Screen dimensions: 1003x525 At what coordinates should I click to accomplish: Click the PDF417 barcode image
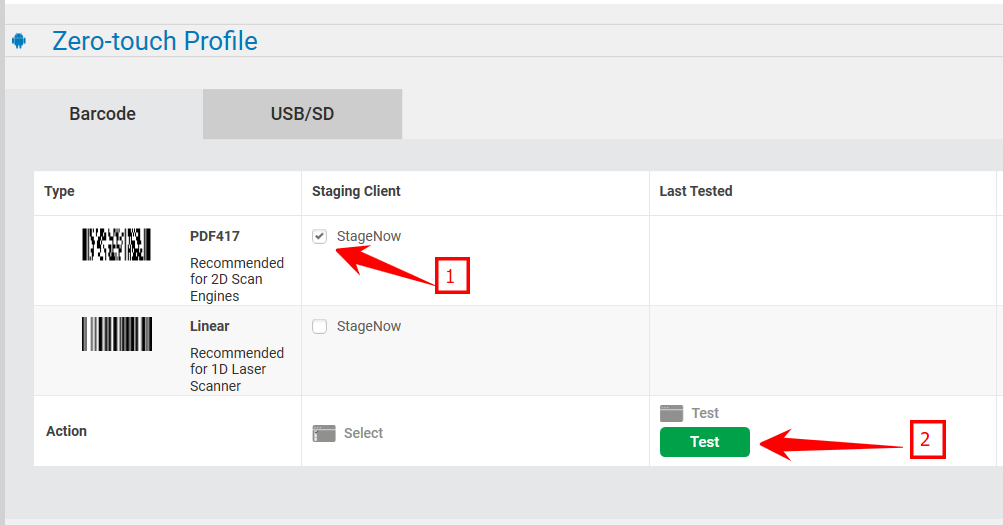pos(116,245)
